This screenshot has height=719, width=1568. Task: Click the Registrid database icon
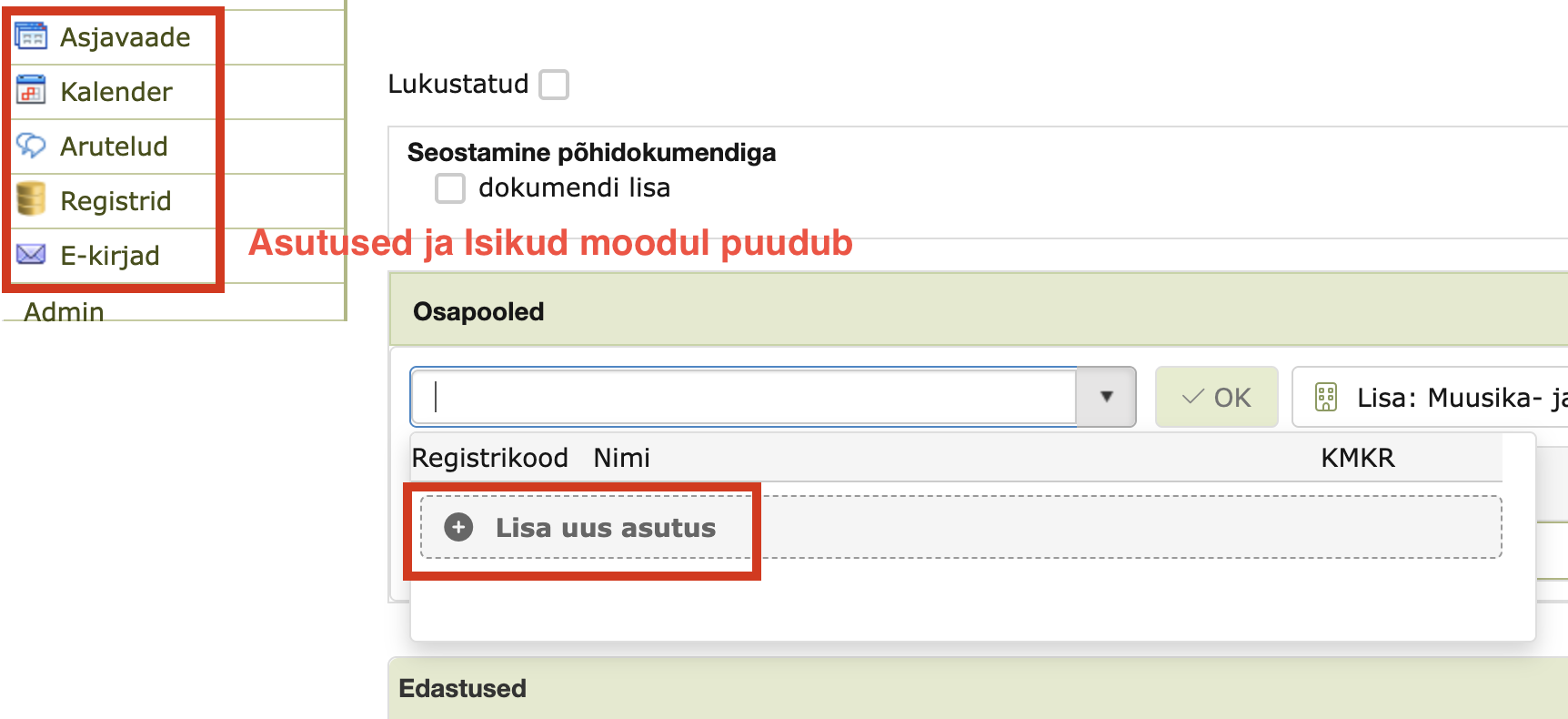coord(31,199)
